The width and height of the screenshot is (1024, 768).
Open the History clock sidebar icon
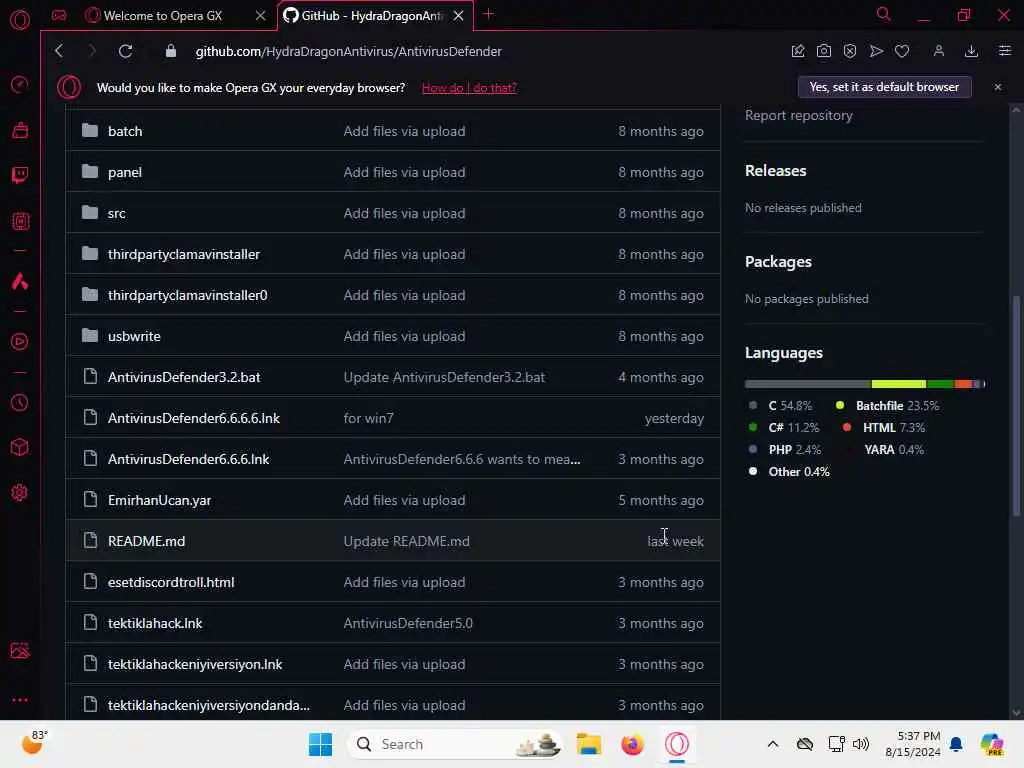pyautogui.click(x=20, y=402)
